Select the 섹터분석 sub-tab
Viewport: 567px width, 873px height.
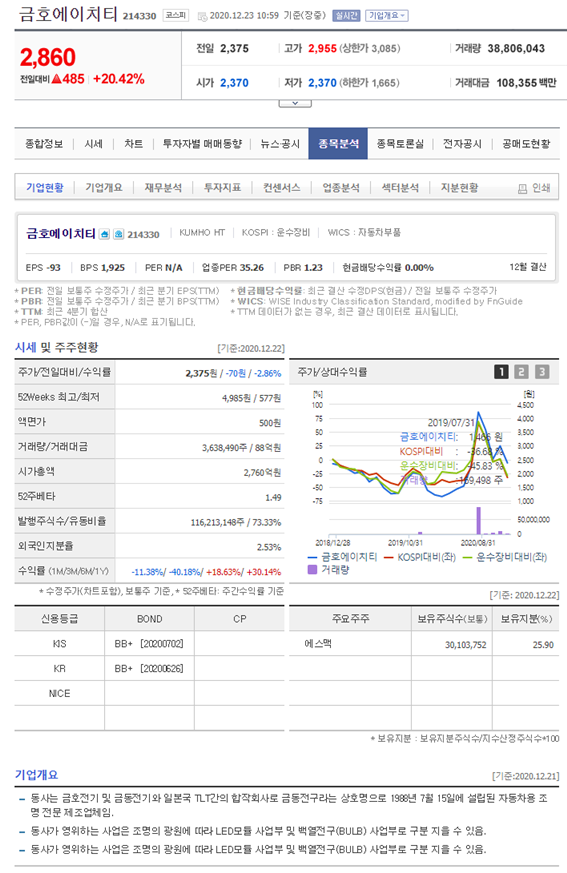click(400, 188)
